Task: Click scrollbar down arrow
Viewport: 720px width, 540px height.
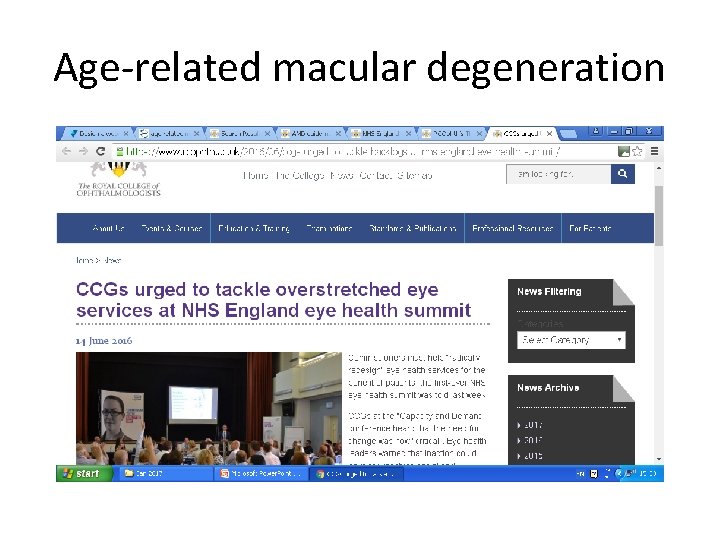Action: click(658, 459)
